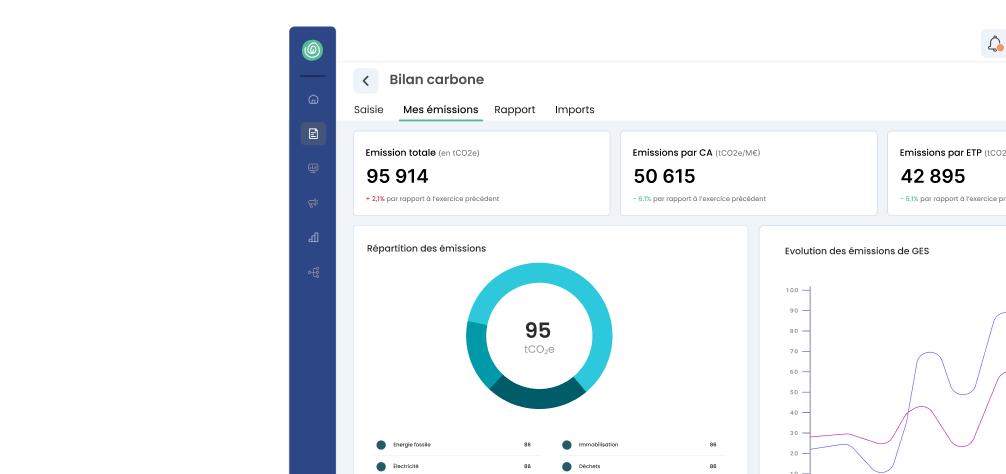Viewport: 1006px width, 474px height.
Task: Click the megaphone announcements sidebar icon
Action: pos(313,203)
